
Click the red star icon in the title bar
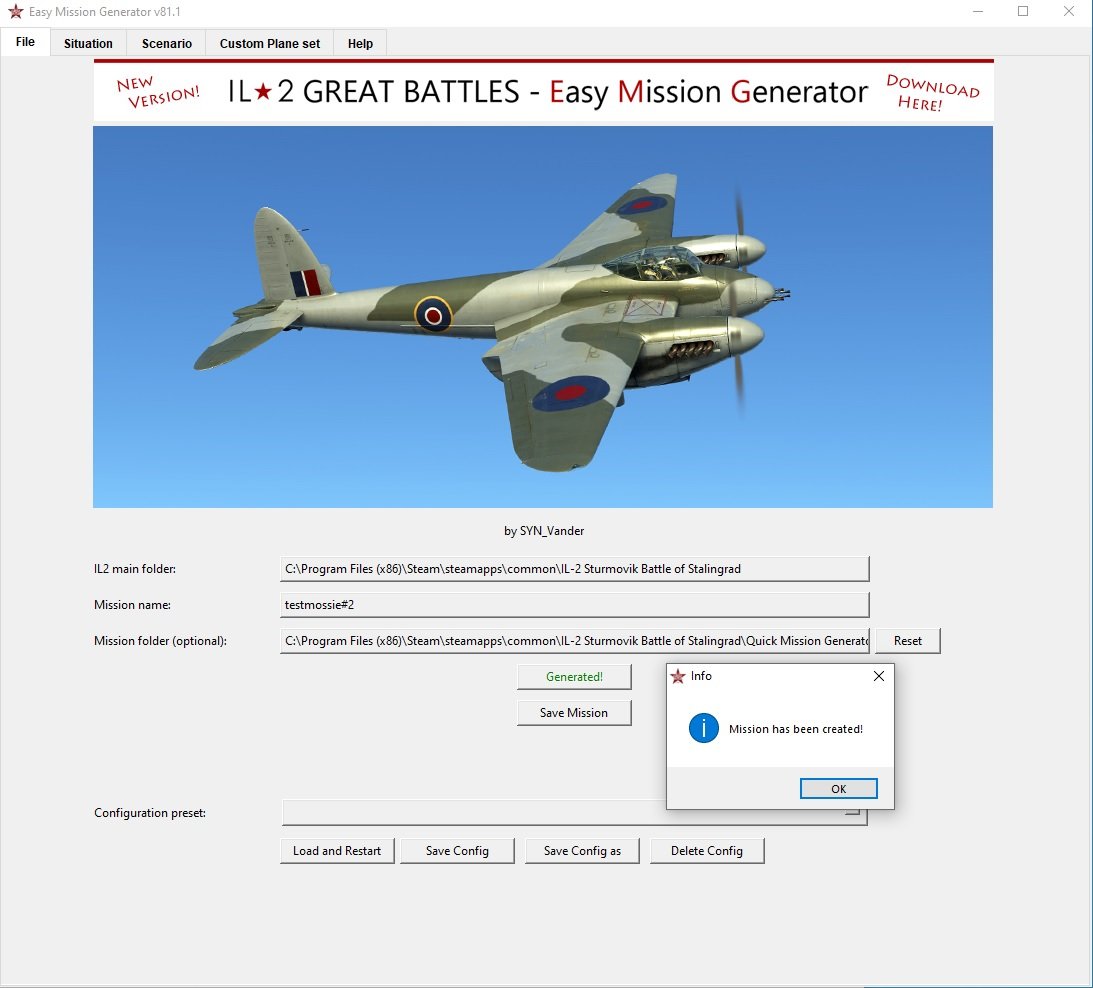click(x=15, y=12)
